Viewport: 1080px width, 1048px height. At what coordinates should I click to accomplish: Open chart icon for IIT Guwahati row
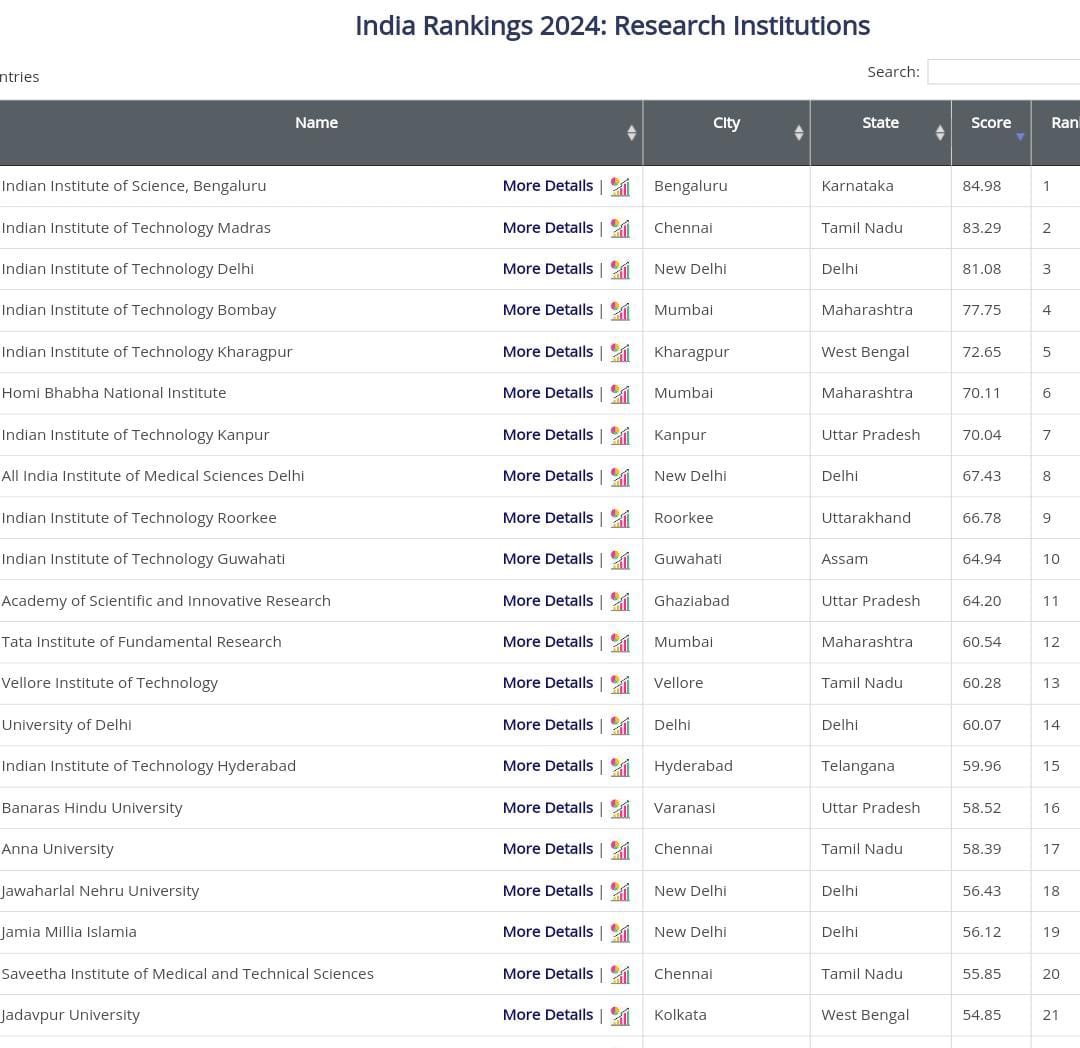tap(620, 560)
